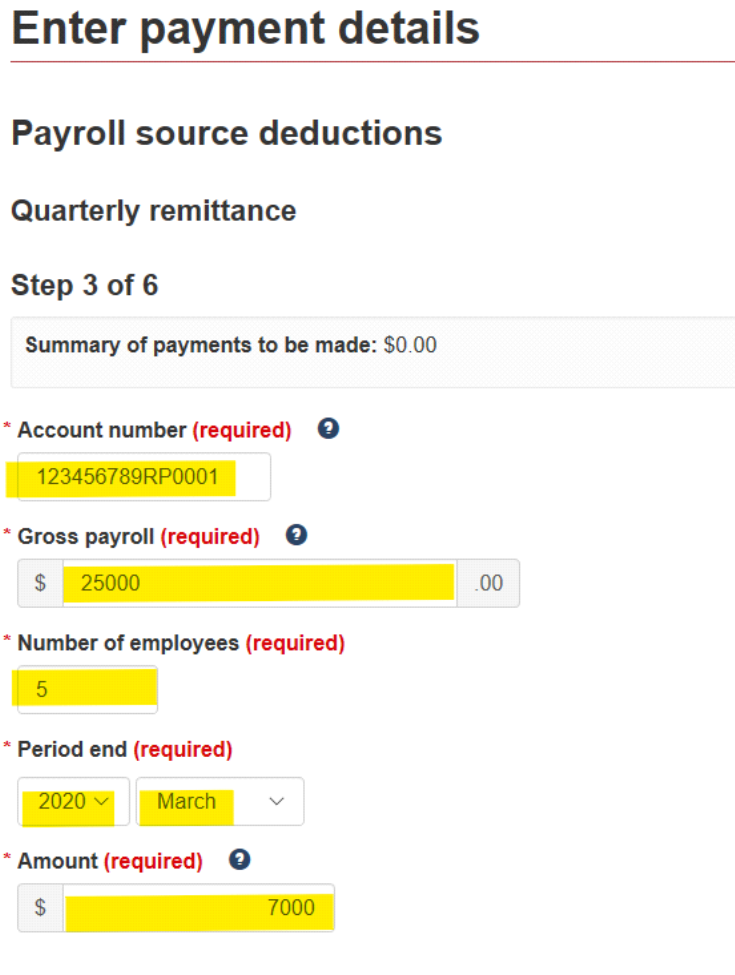Expand the March month dropdown chevron
Viewport: 735px width, 975px height.
tap(277, 802)
